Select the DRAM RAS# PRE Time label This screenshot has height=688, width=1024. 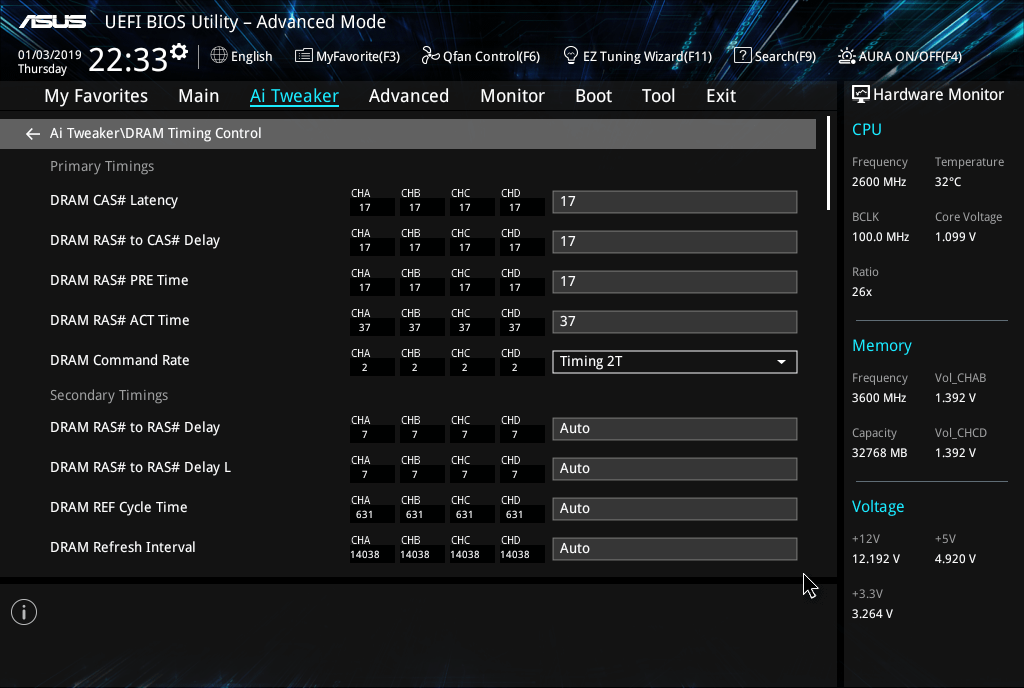[120, 280]
